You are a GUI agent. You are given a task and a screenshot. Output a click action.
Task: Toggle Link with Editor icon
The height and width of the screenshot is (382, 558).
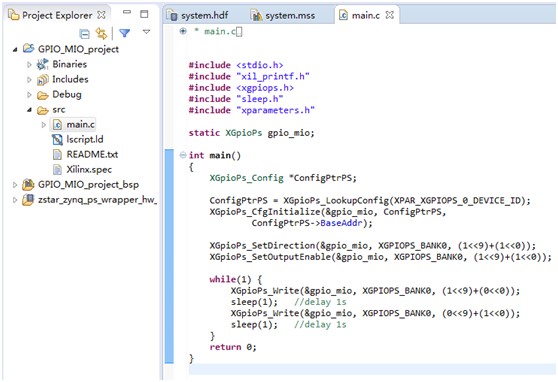[101, 34]
